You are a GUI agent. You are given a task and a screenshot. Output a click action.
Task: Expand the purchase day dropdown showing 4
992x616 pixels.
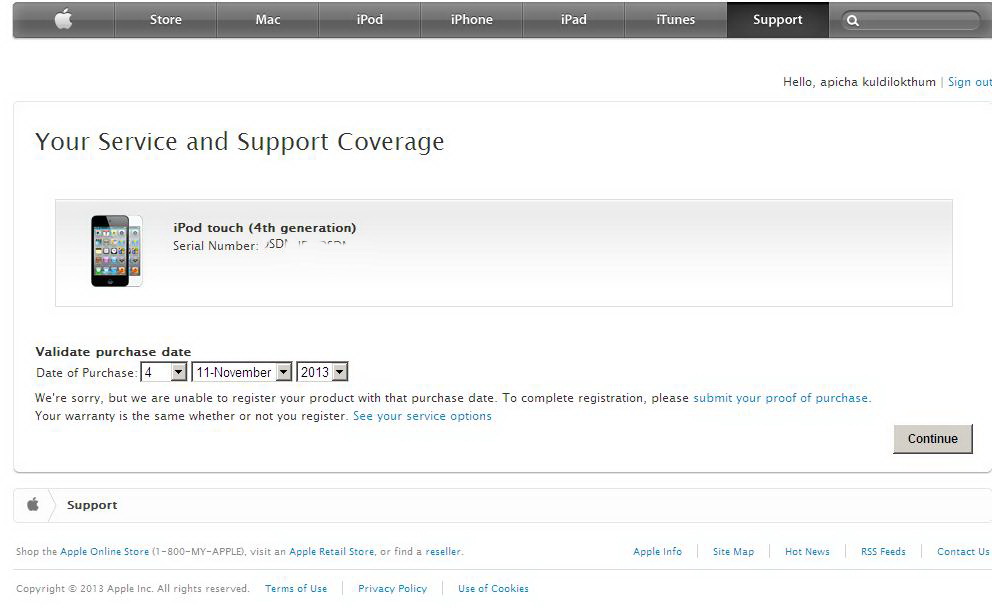click(164, 372)
